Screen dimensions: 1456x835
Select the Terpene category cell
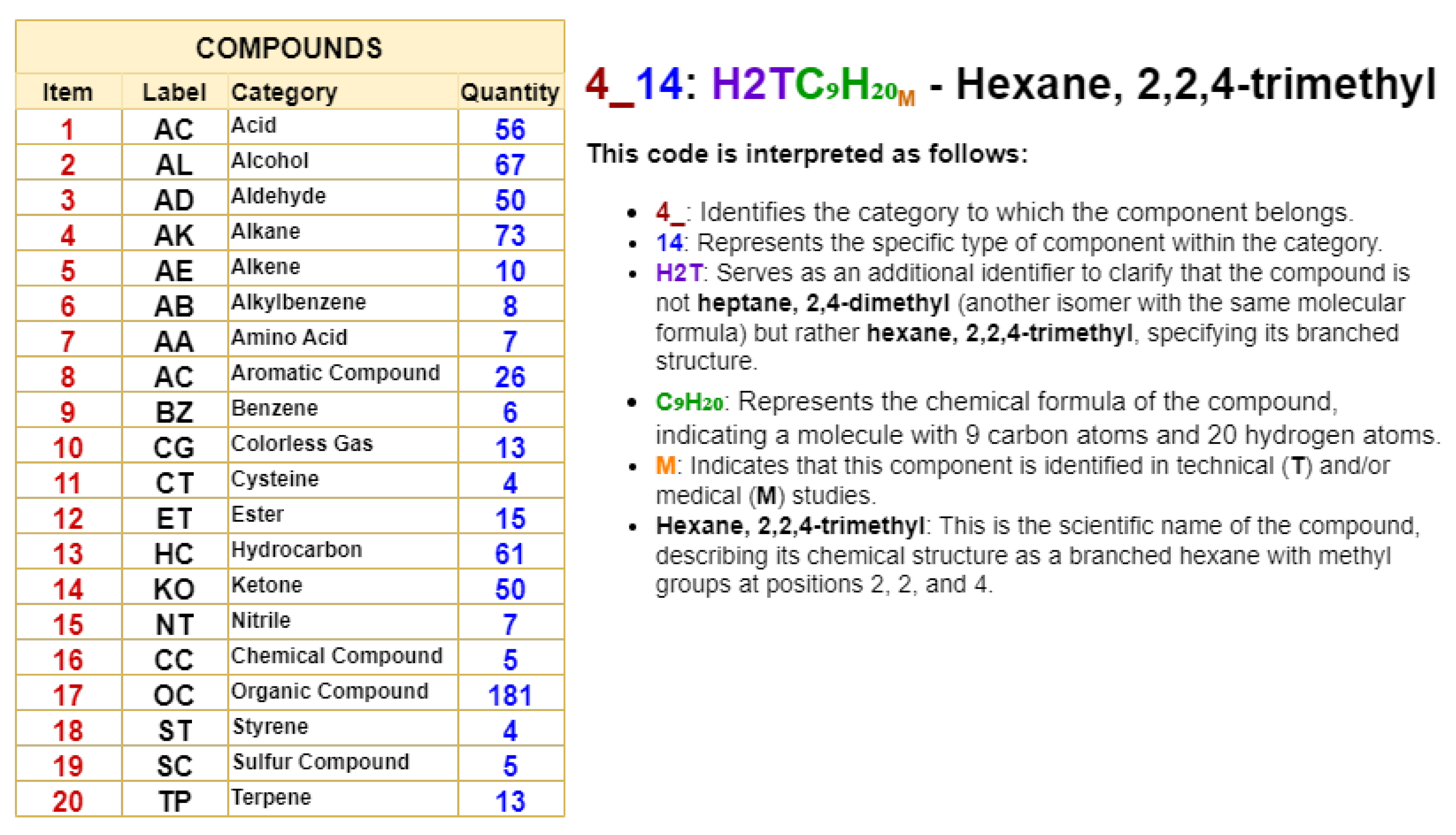click(x=271, y=797)
